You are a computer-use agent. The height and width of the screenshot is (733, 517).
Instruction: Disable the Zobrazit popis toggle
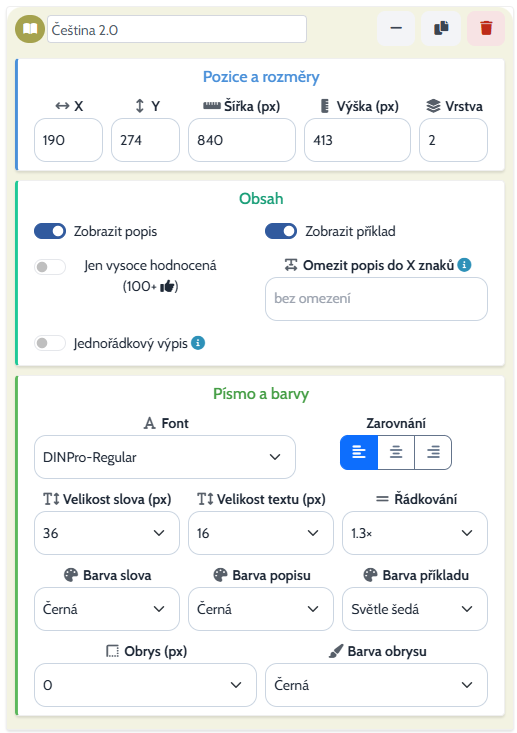(x=50, y=231)
